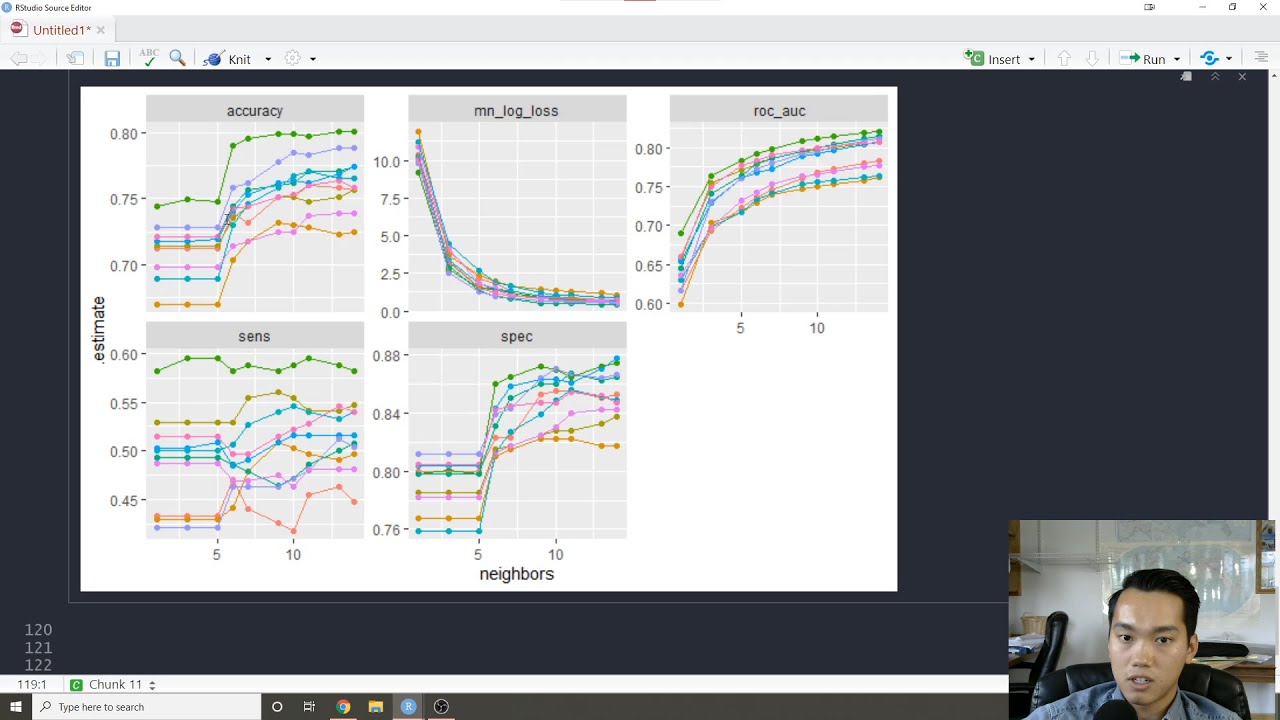Knit the document with the Knit button

click(x=228, y=59)
